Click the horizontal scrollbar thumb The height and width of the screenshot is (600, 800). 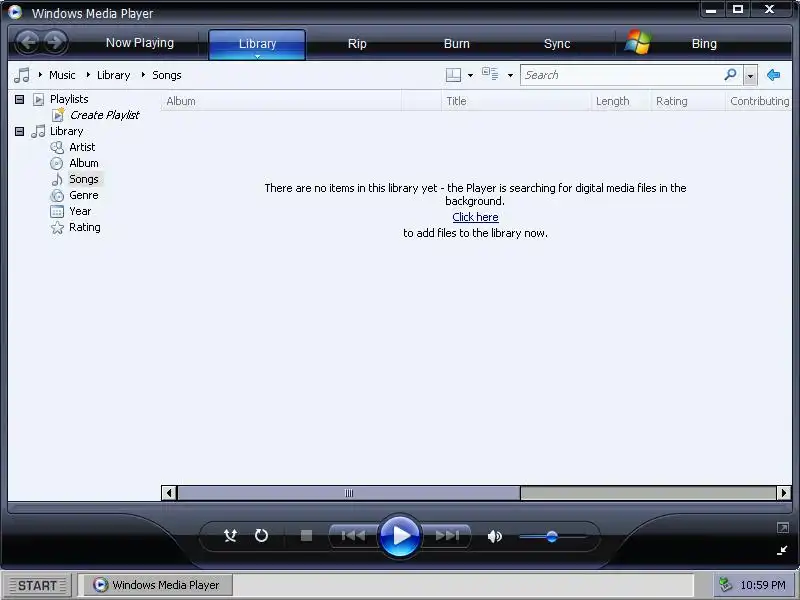coord(349,493)
